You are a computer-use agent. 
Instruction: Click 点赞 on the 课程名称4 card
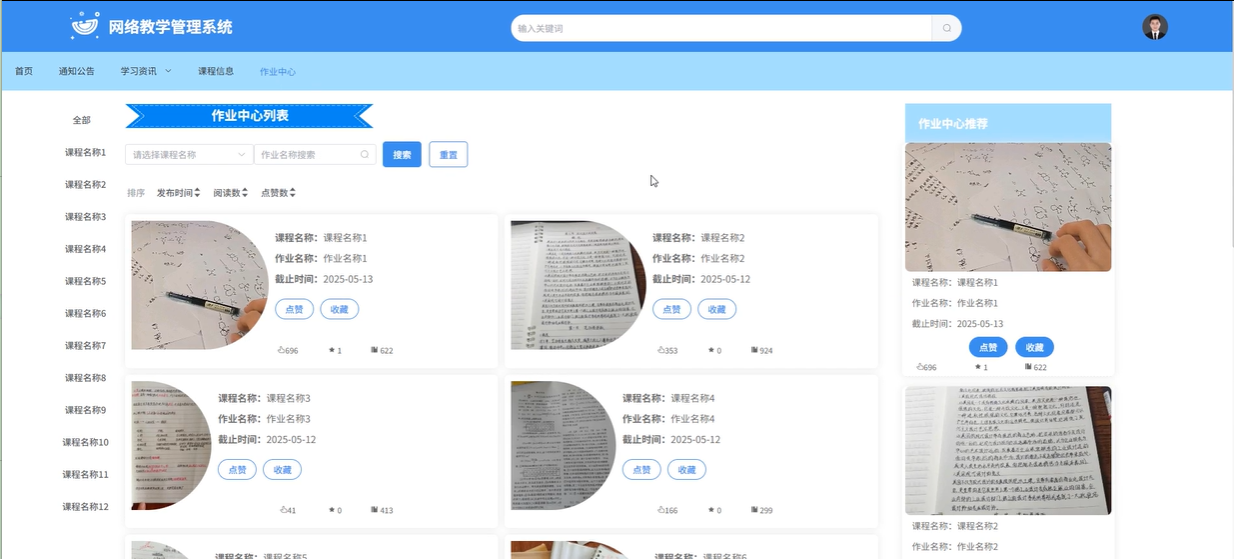(642, 470)
